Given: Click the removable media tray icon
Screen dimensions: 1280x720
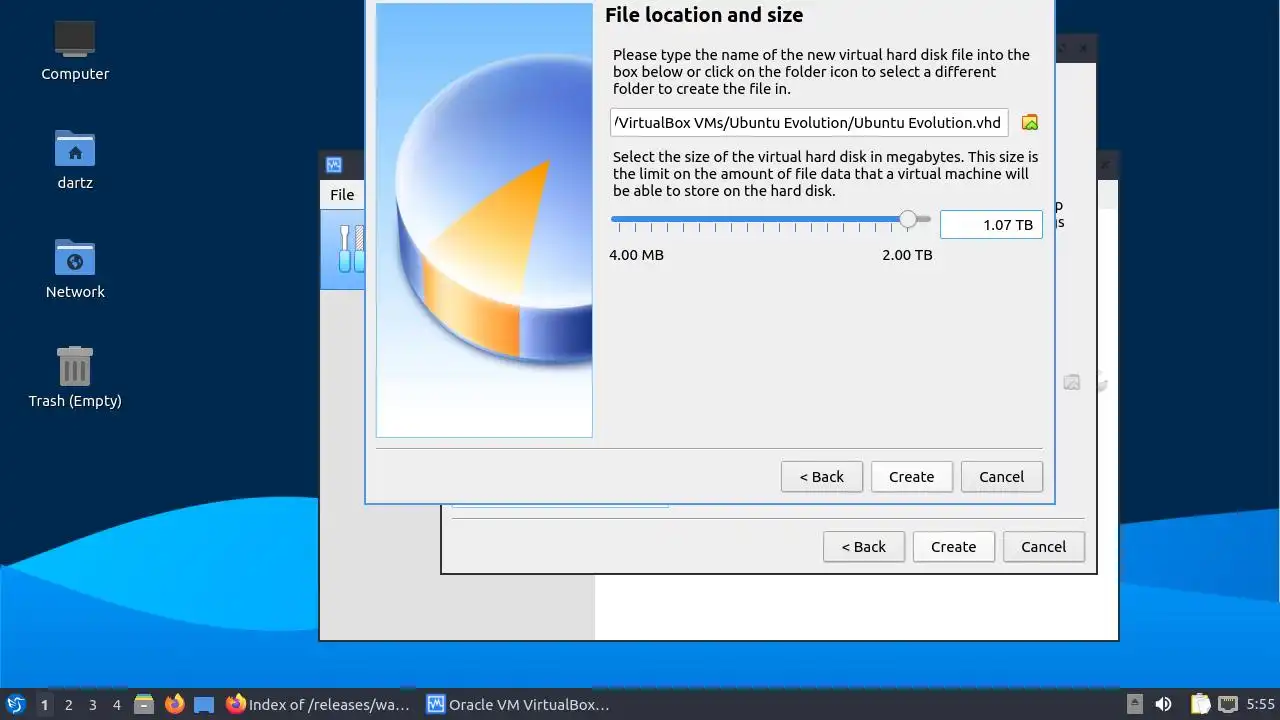Looking at the screenshot, I should tap(1135, 704).
